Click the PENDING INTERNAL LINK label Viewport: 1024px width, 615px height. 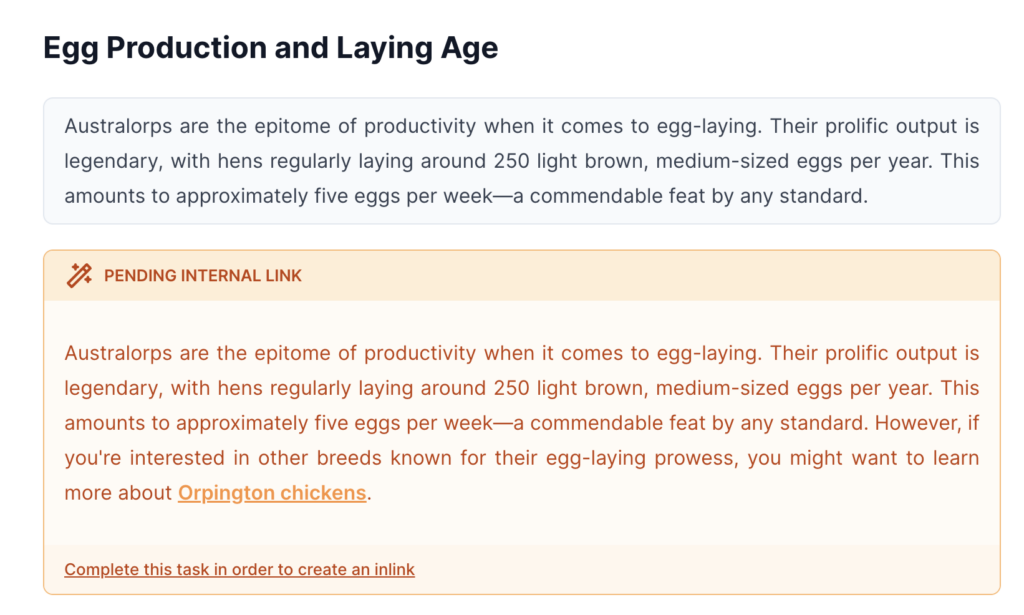pyautogui.click(x=203, y=275)
